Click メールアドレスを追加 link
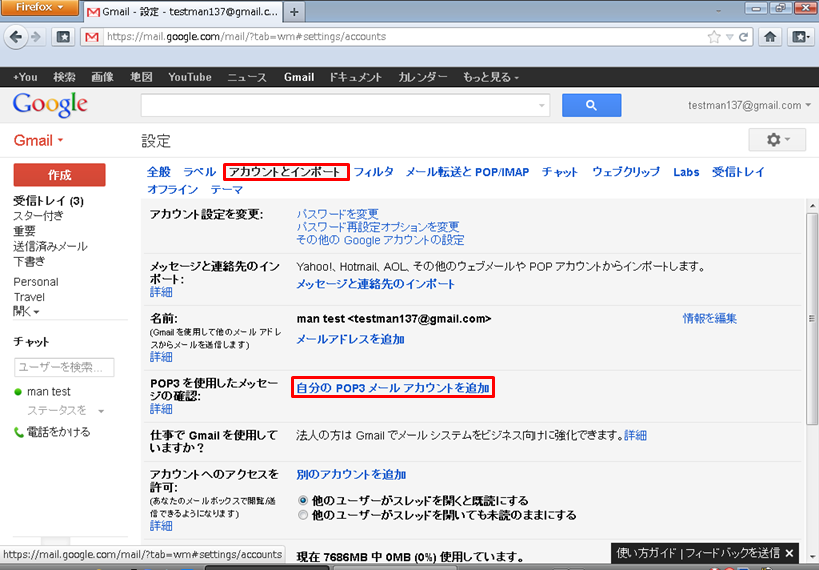This screenshot has width=819, height=570. coord(350,339)
